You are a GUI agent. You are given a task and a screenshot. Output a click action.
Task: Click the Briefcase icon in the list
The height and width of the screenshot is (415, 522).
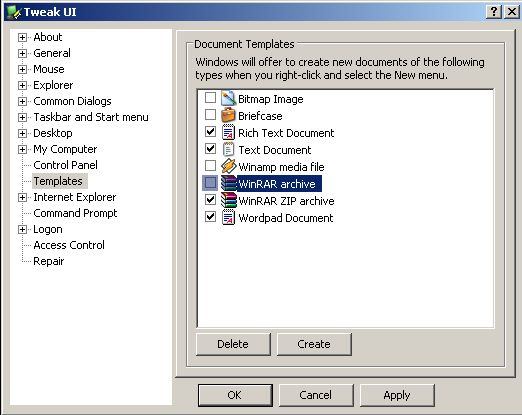[x=228, y=116]
